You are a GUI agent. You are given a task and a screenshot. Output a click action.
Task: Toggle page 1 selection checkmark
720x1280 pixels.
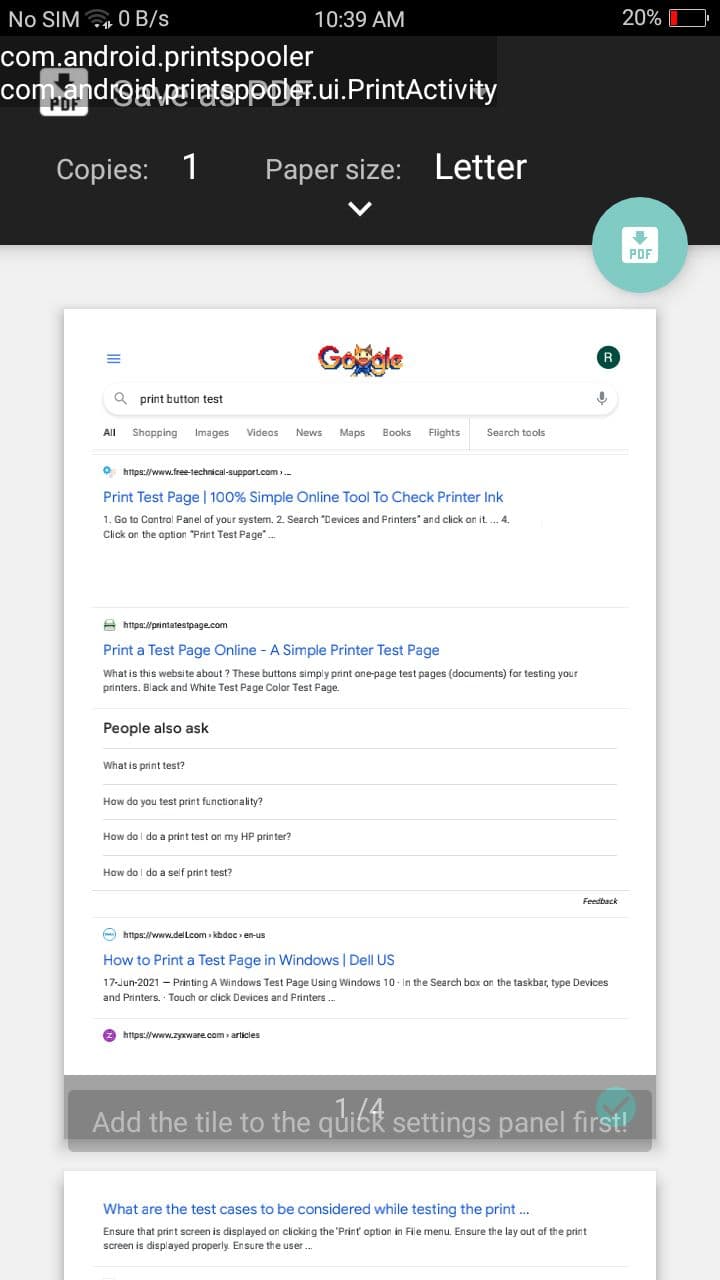(x=616, y=1107)
